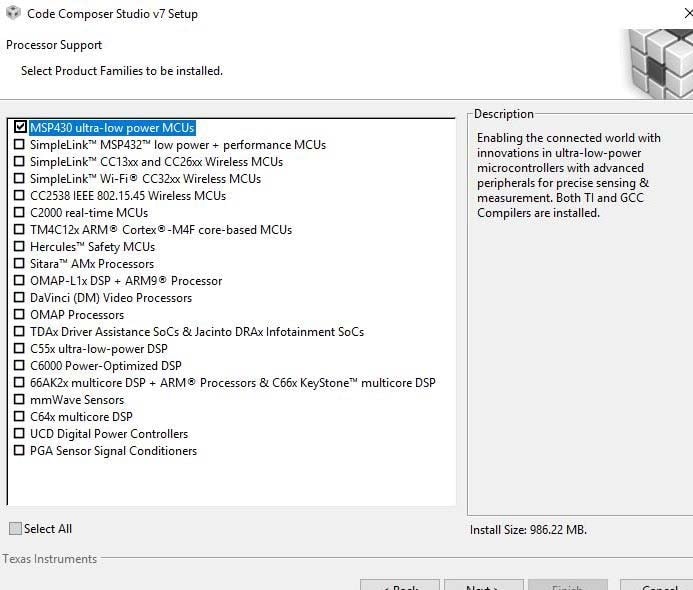Image resolution: width=693 pixels, height=590 pixels.
Task: Check CC2538 IEEE 802.15.45 Wireless MCUs
Action: coord(19,195)
